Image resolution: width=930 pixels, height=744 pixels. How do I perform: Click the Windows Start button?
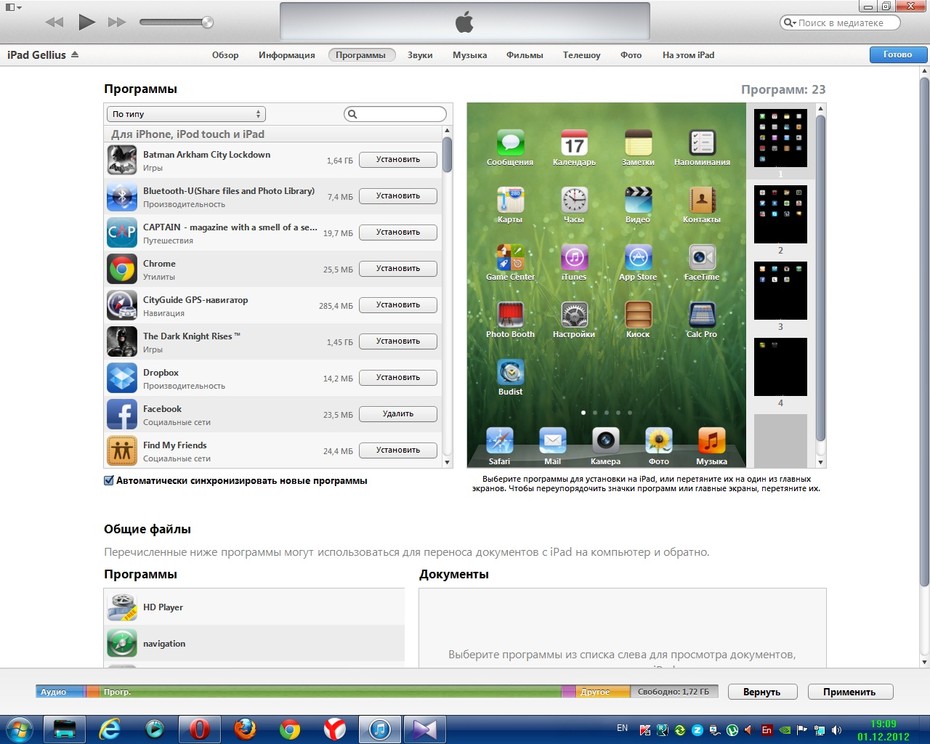[19, 729]
